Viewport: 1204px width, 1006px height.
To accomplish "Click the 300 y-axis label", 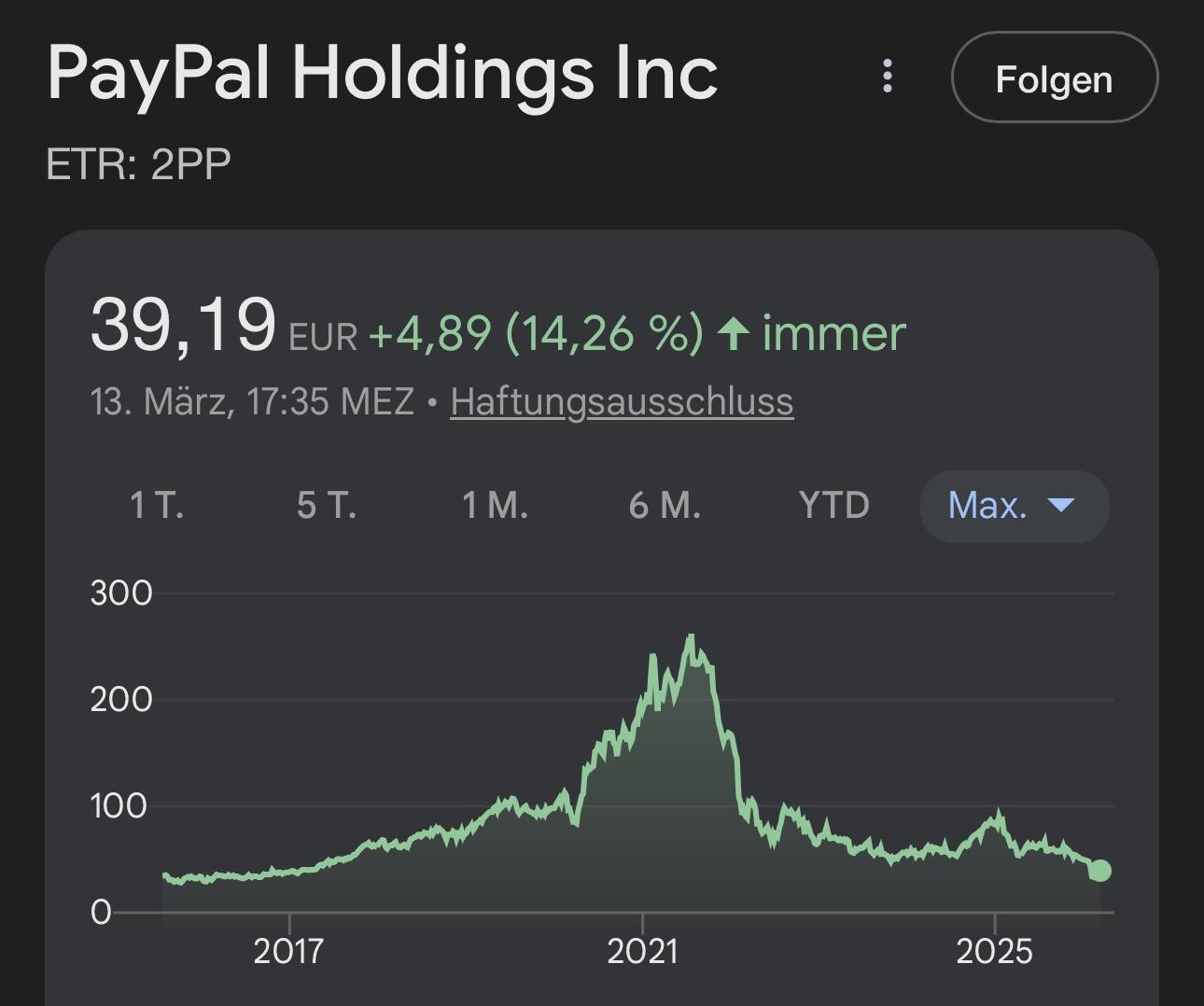I will 121,594.
